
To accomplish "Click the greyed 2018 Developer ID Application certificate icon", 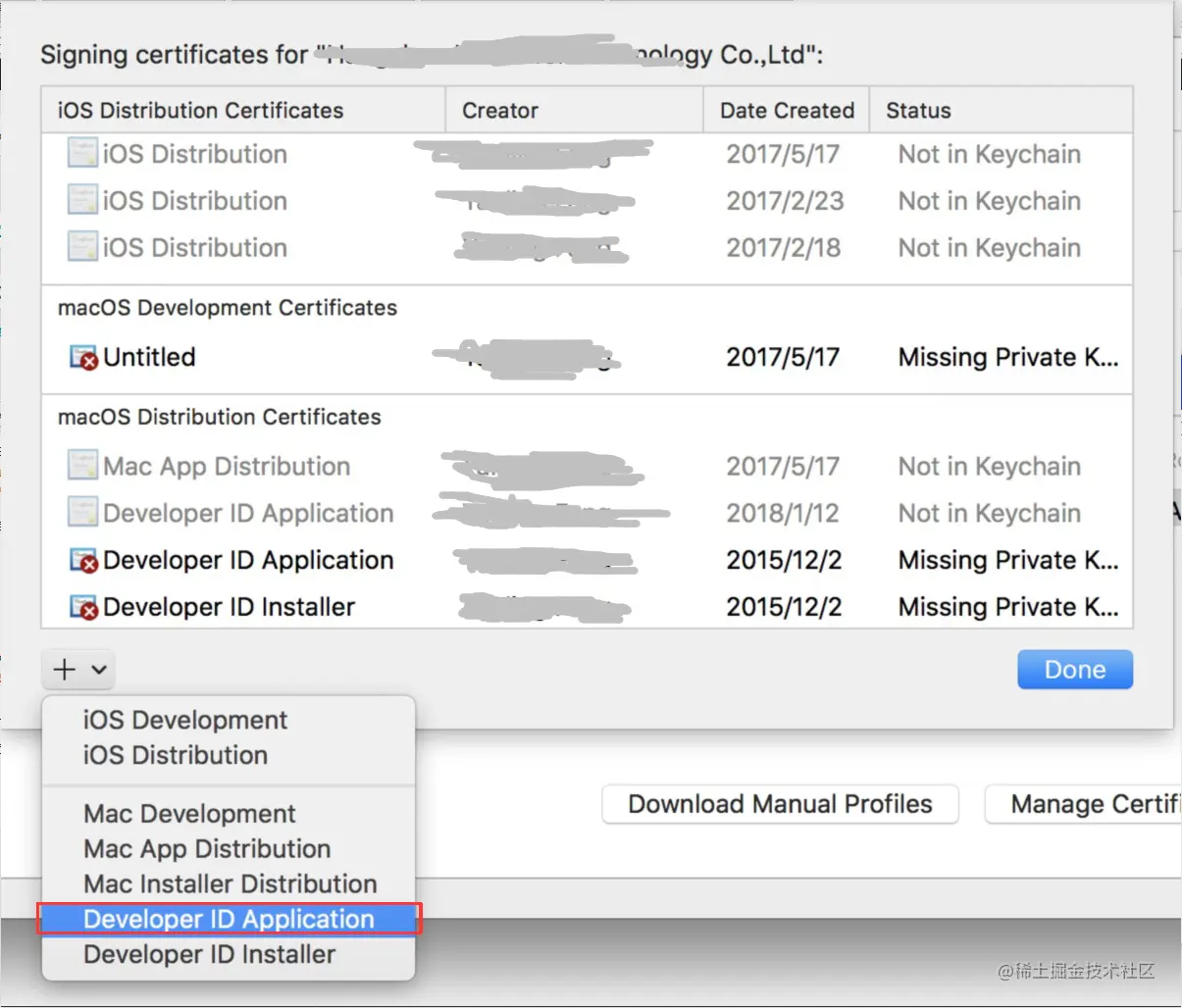I will coord(82,513).
